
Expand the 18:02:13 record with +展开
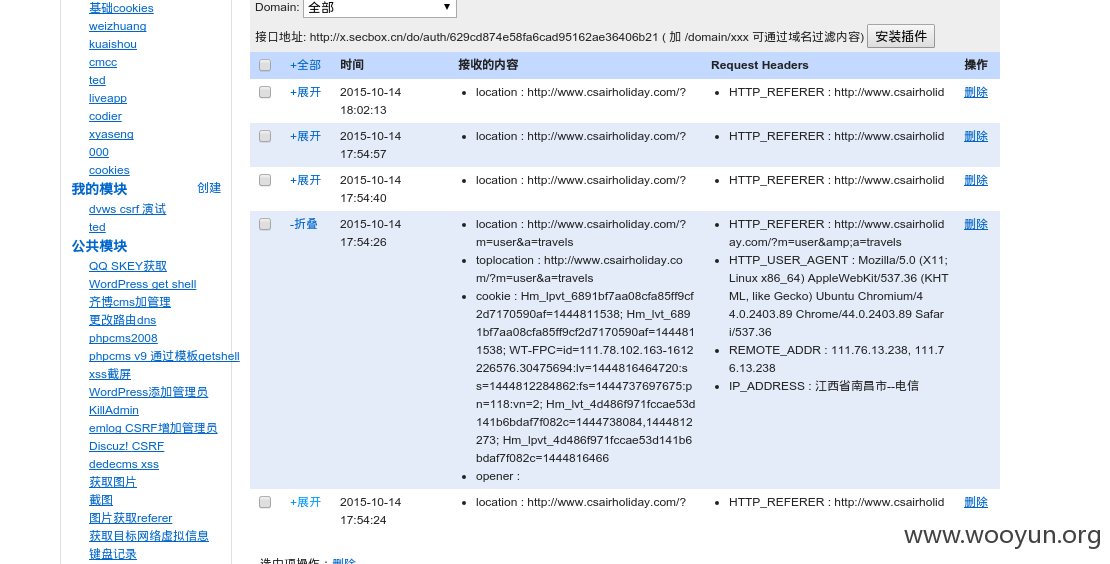click(x=305, y=92)
